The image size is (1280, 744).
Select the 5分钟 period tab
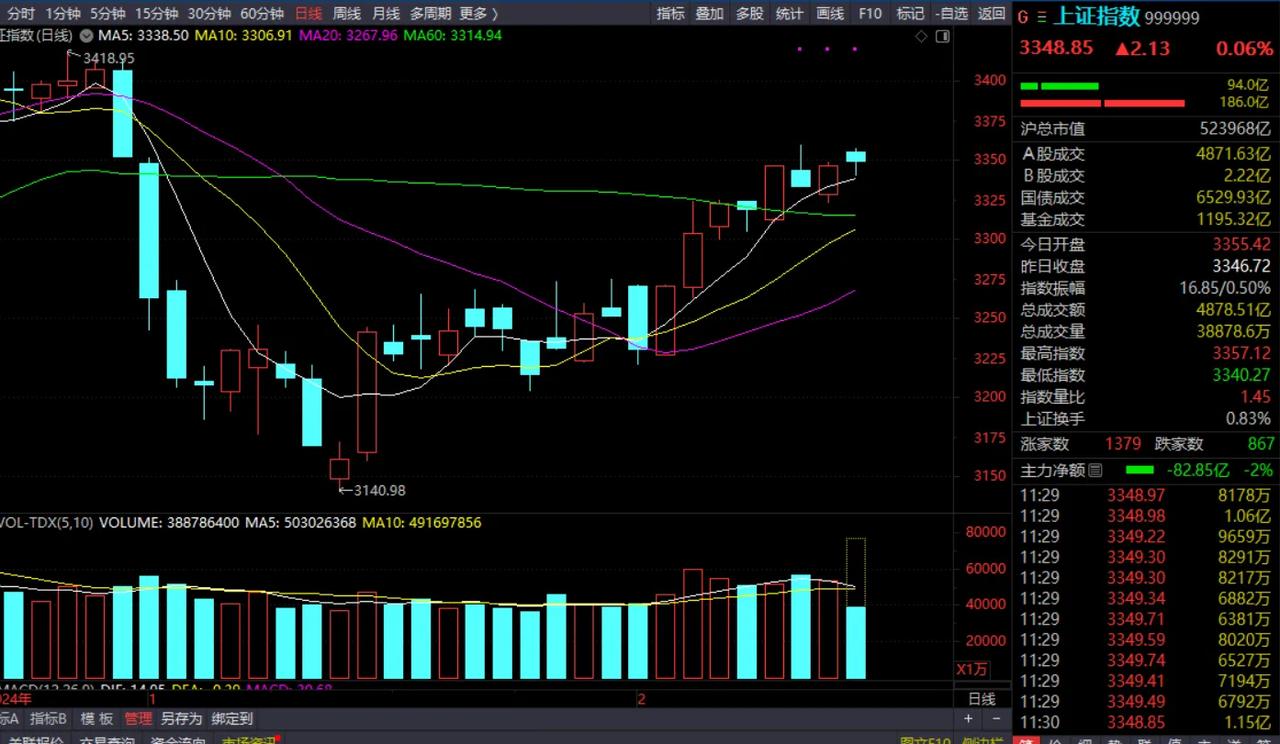(x=107, y=13)
